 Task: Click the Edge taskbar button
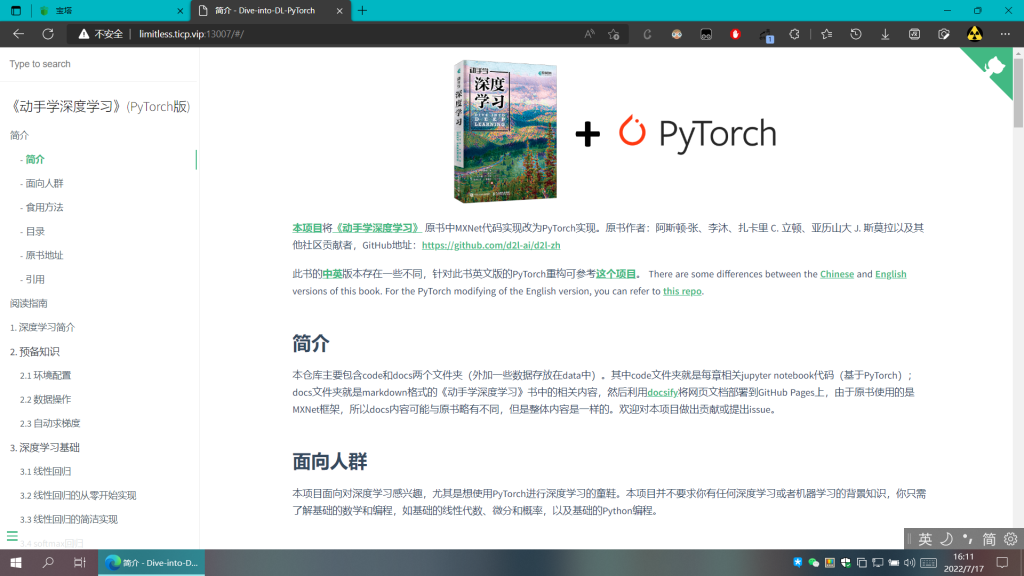152,562
